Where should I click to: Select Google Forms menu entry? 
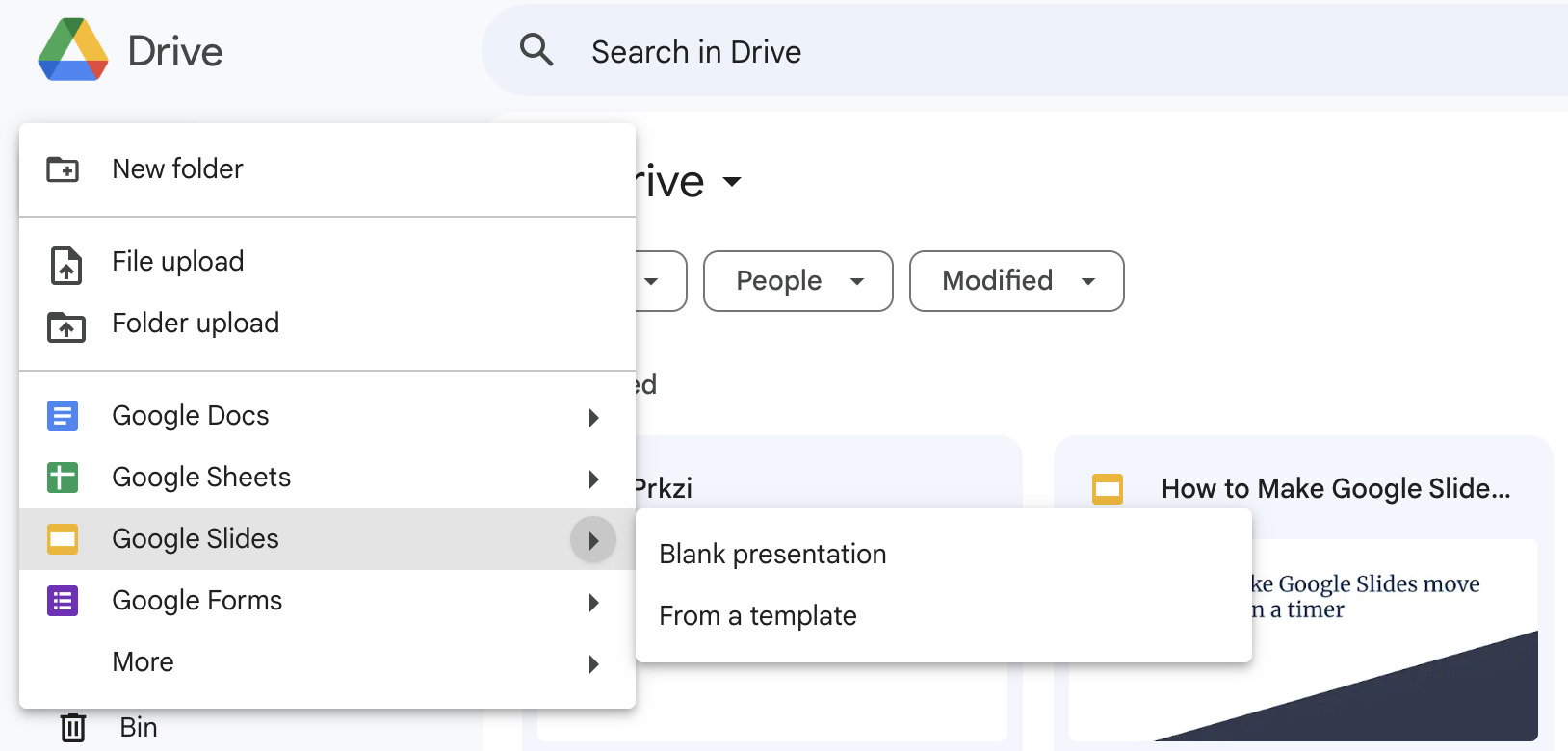(x=327, y=601)
